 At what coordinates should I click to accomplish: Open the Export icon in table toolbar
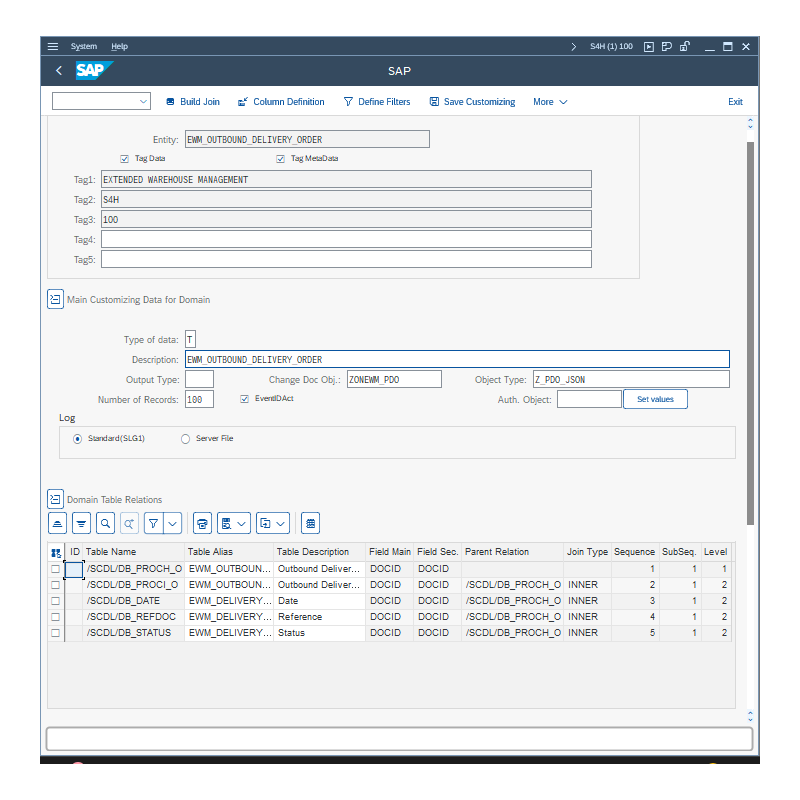click(x=226, y=522)
